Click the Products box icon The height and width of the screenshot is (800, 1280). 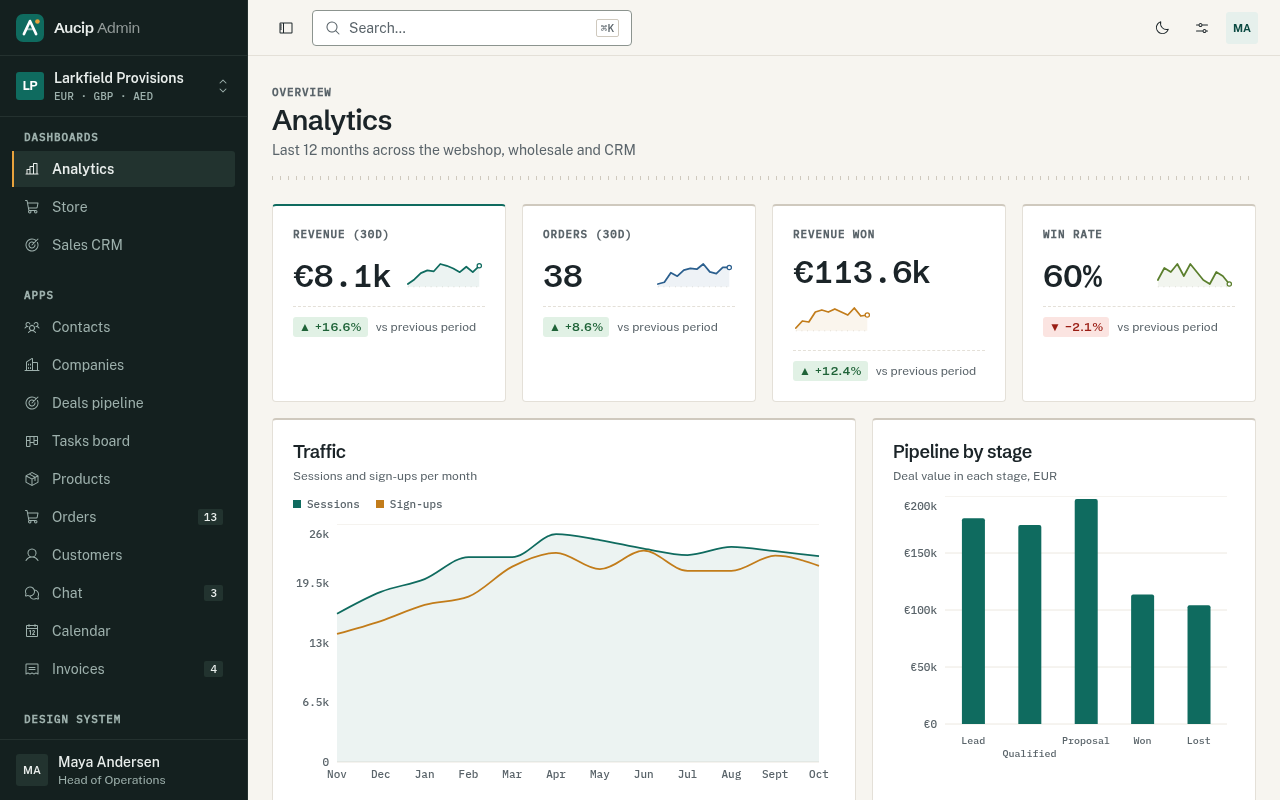(32, 479)
